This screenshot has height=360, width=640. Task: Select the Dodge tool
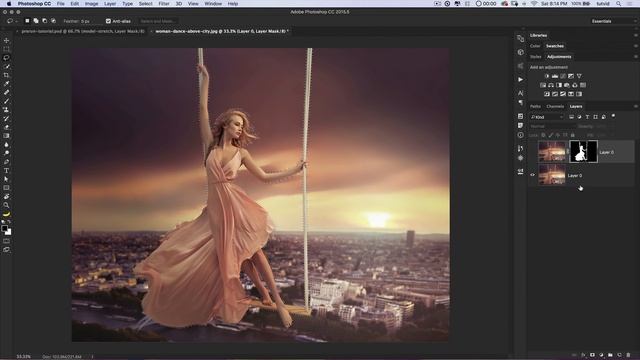pos(6,153)
